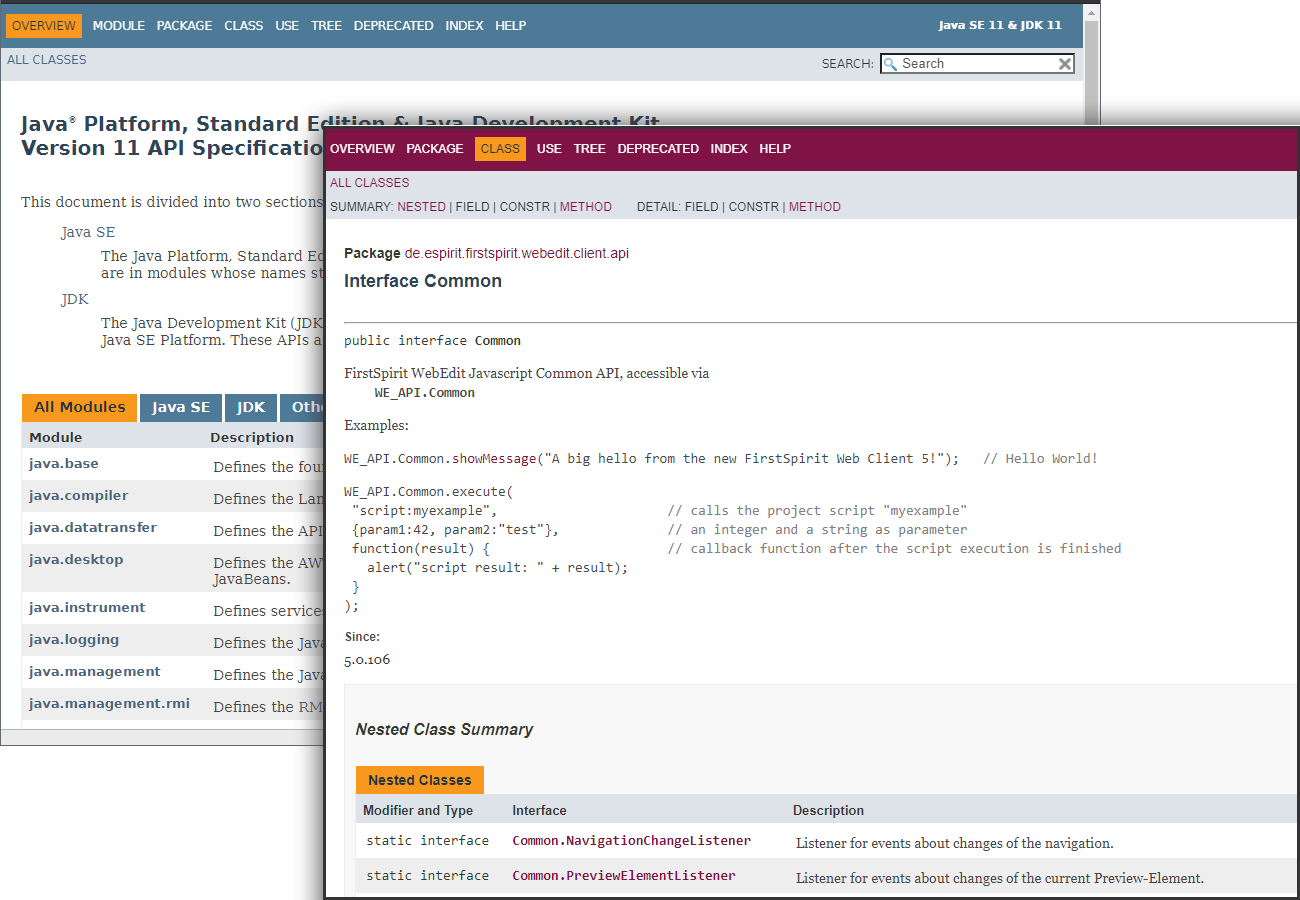This screenshot has height=900, width=1300.
Task: Open HELP in the FirstSpirit docs navbar
Action: coord(775,149)
